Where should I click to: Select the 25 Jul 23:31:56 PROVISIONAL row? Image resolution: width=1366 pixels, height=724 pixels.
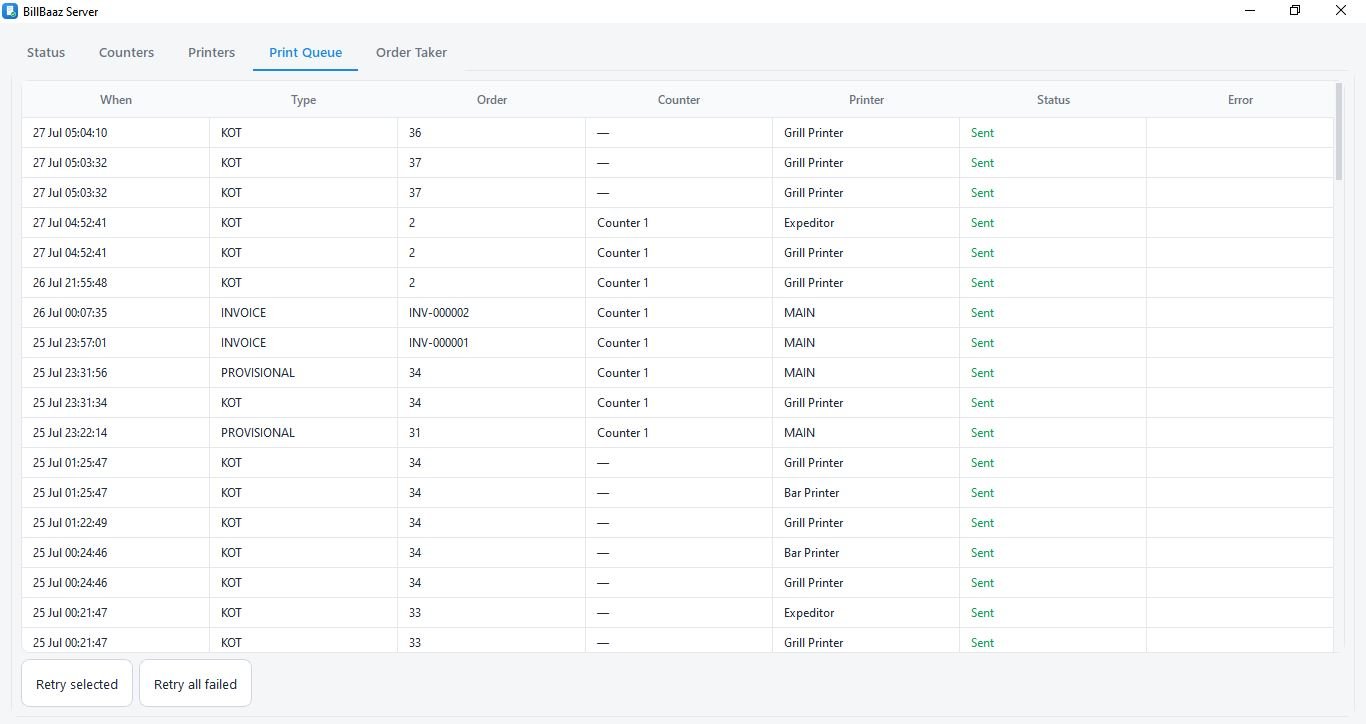(677, 373)
